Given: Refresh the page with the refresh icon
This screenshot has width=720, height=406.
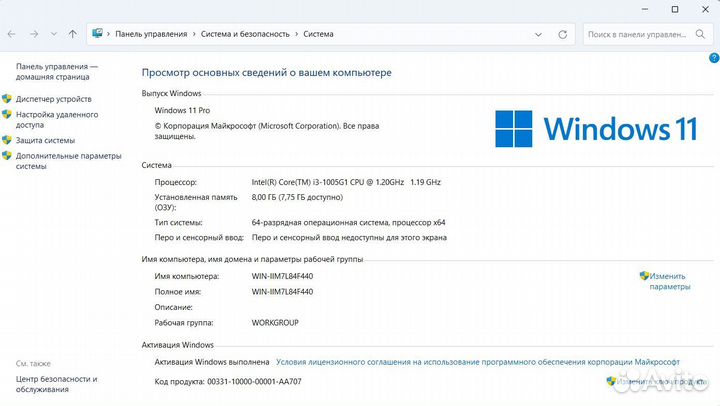Looking at the screenshot, I should coord(562,34).
